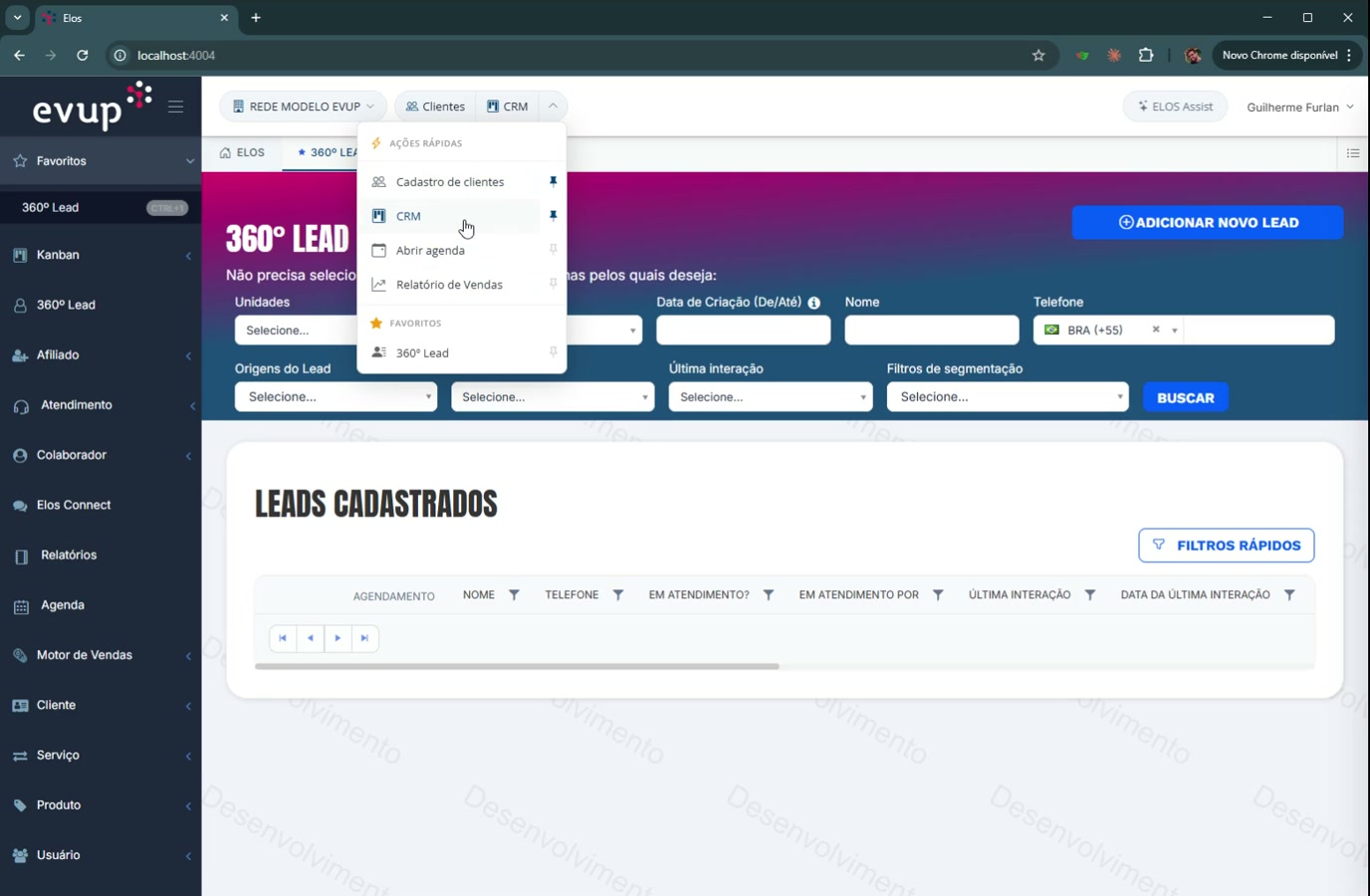This screenshot has width=1370, height=896.
Task: Bookmark this page with star icon
Action: (1038, 56)
